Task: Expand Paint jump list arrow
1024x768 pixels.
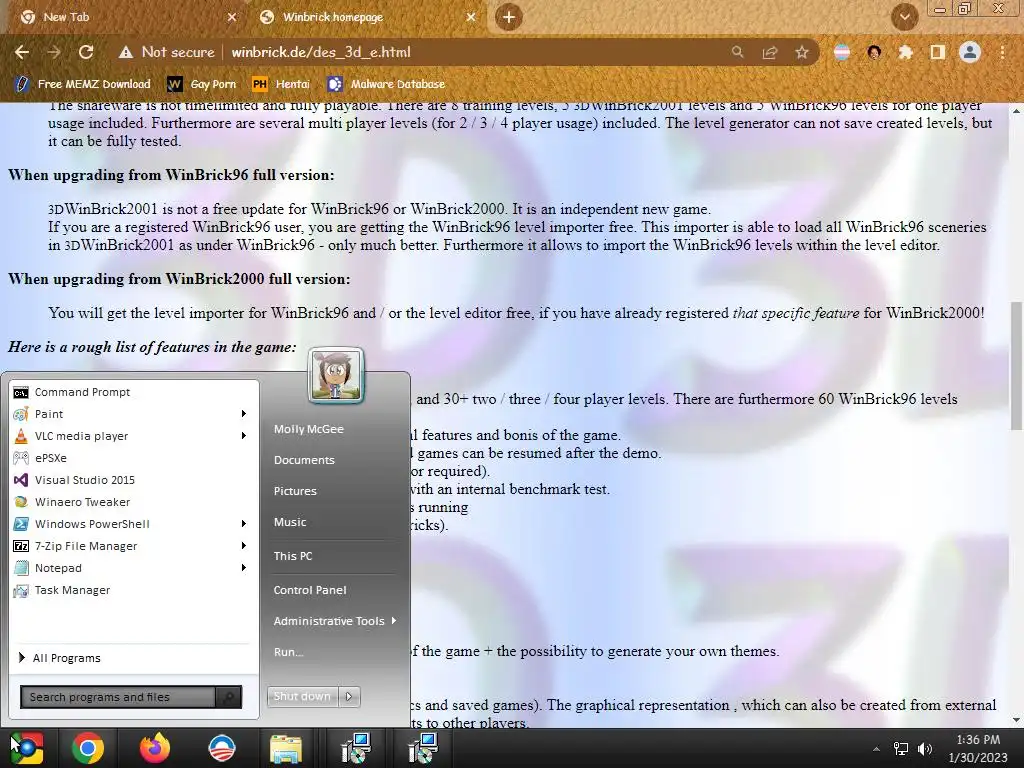Action: (x=244, y=414)
